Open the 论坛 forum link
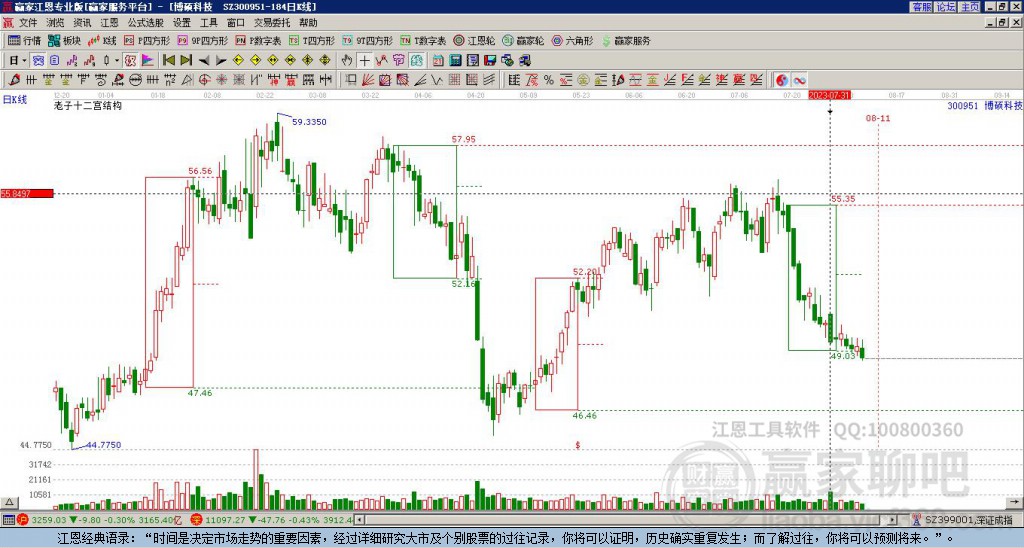1024x548 pixels. (x=946, y=7)
